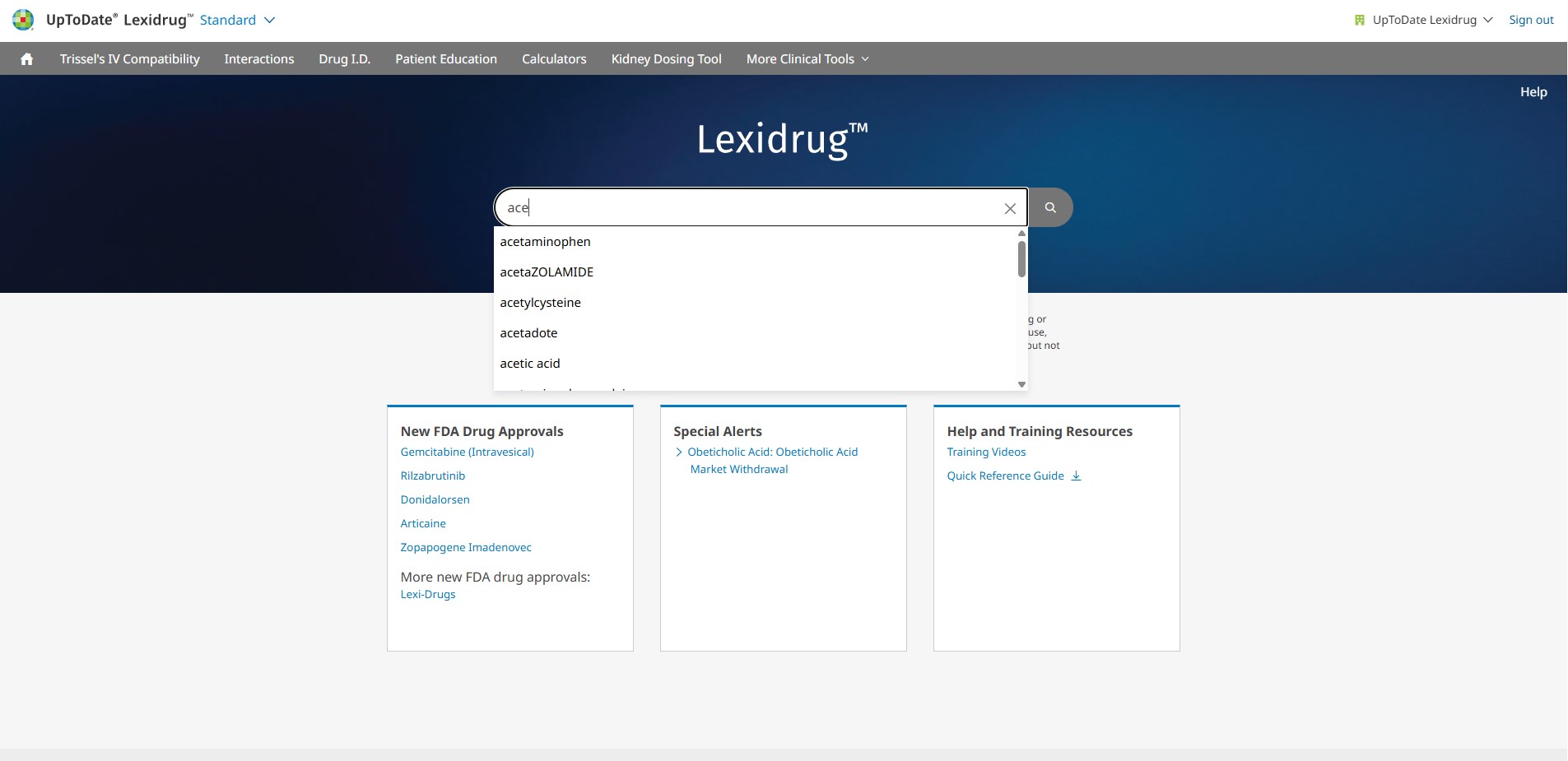1568x761 pixels.
Task: Click the Sign out link
Action: 1530,20
